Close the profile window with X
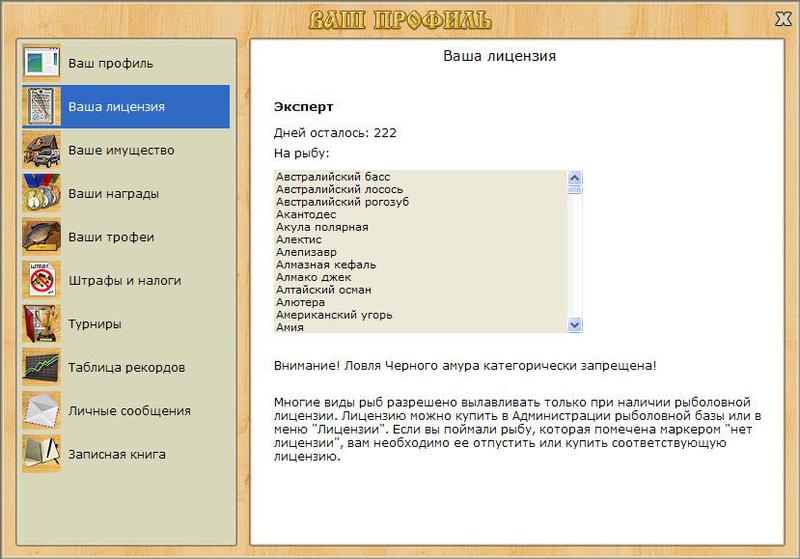This screenshot has width=800, height=559. pos(783,19)
